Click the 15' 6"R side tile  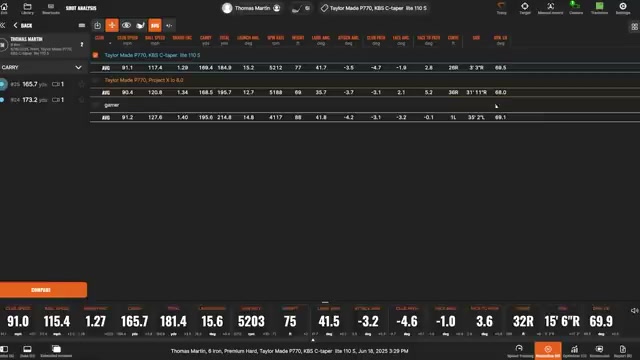562,321
